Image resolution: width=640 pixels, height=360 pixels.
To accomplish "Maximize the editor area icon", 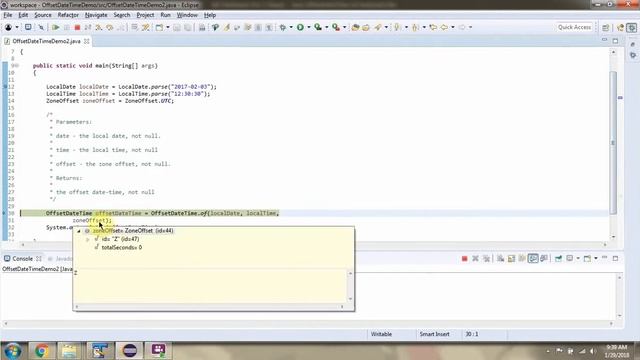I will (x=616, y=41).
